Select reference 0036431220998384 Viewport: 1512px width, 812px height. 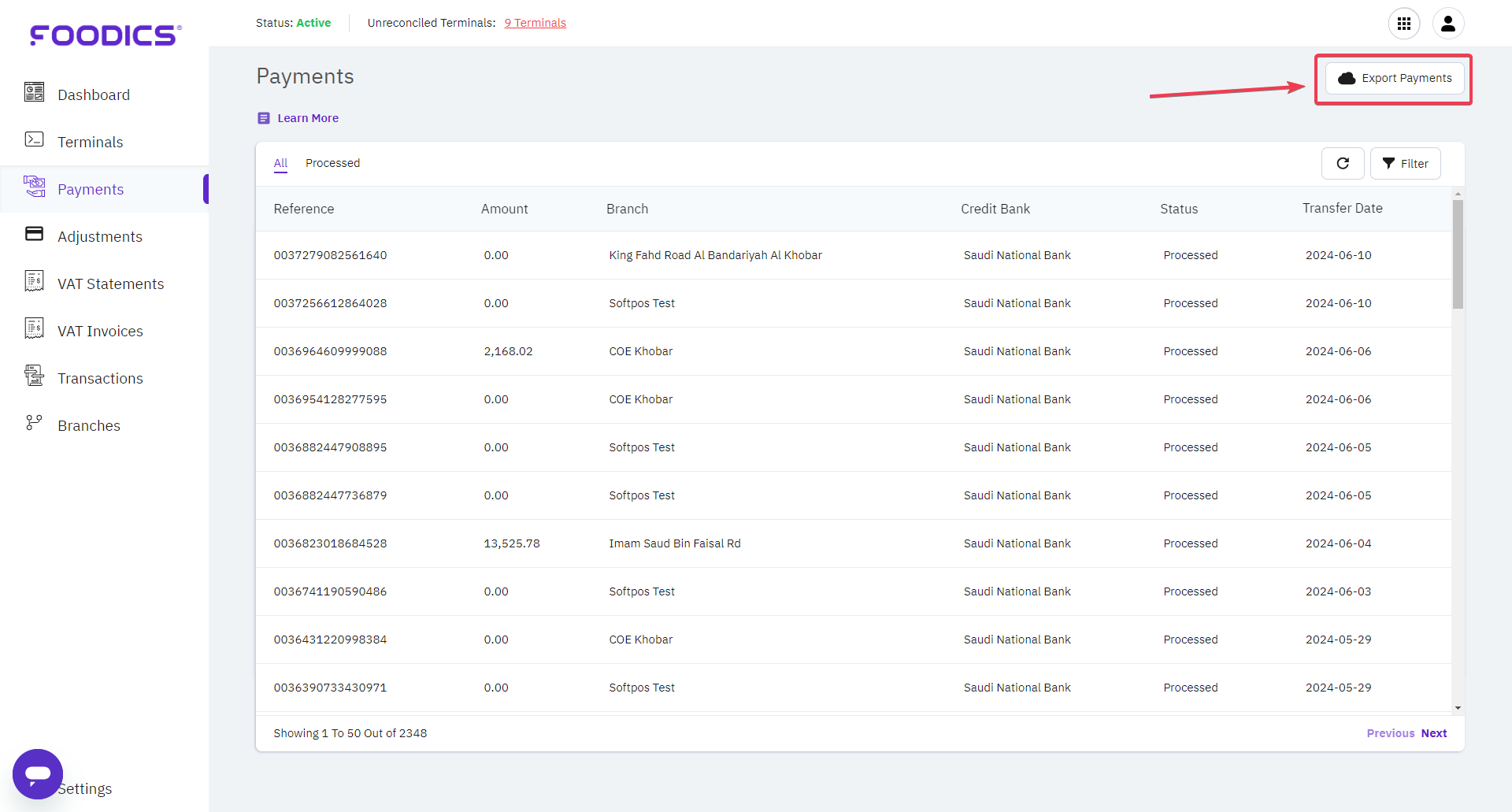pos(330,640)
